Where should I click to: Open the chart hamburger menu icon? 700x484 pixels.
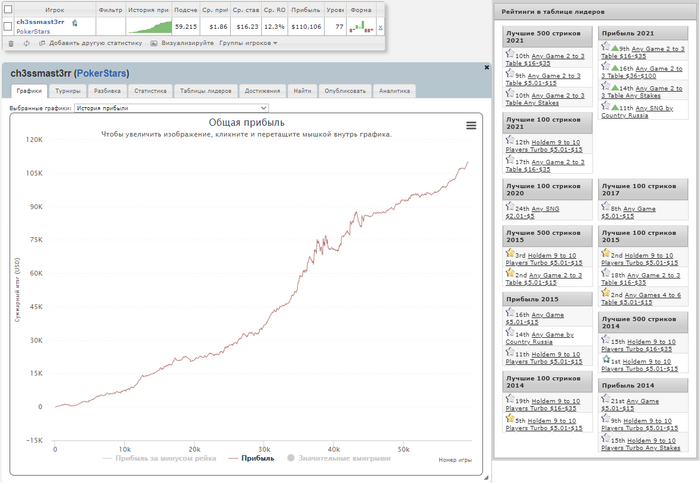(x=471, y=125)
